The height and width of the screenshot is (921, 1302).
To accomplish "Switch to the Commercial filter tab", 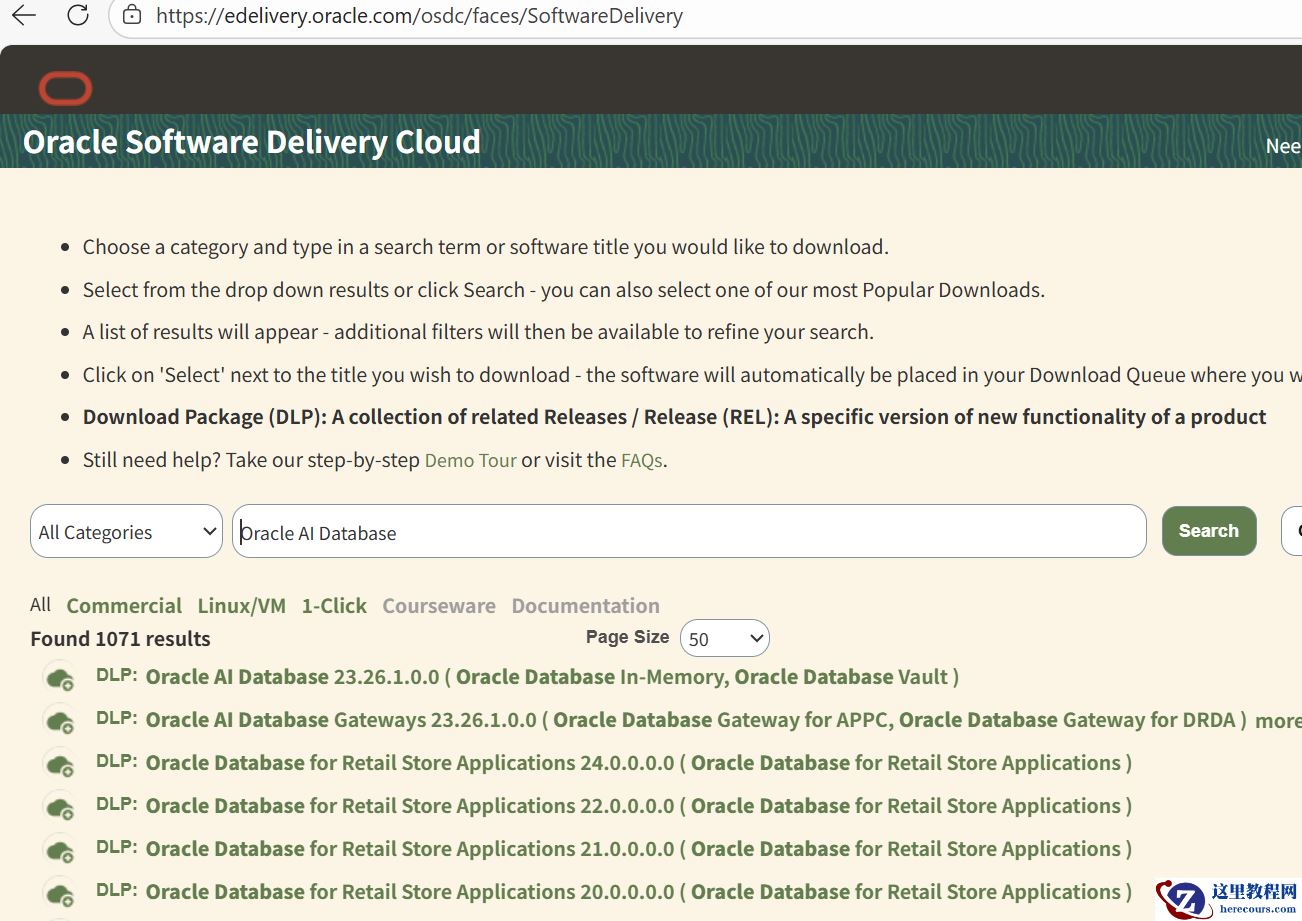I will click(124, 606).
